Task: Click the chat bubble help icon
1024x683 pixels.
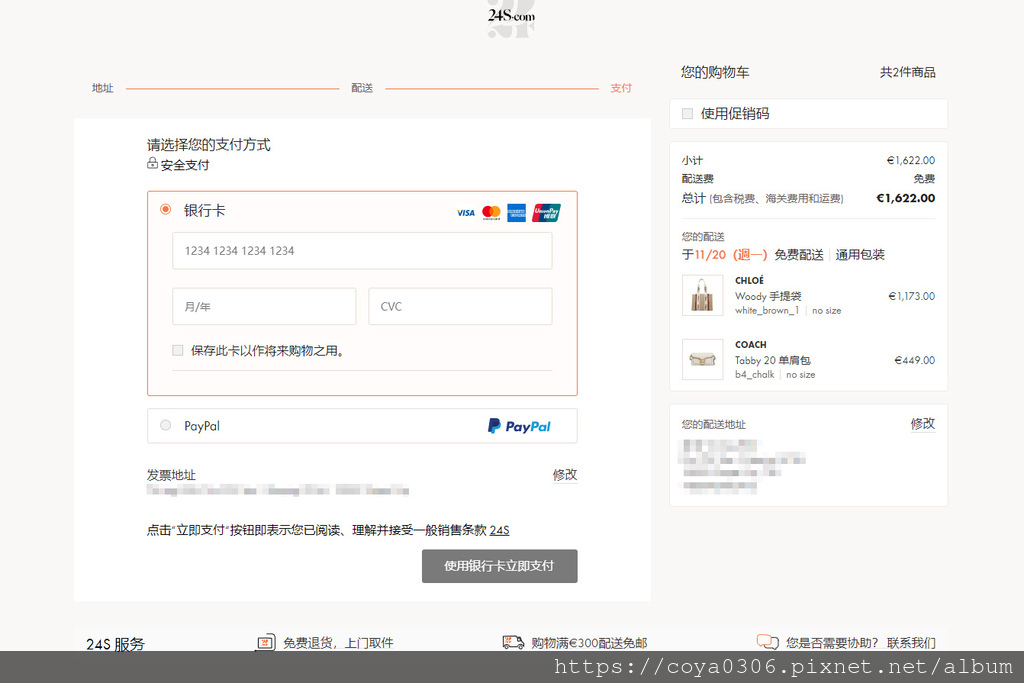Action: pos(767,643)
